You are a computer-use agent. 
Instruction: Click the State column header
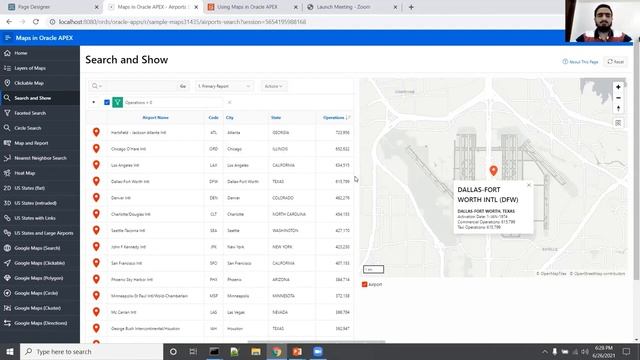coord(276,118)
